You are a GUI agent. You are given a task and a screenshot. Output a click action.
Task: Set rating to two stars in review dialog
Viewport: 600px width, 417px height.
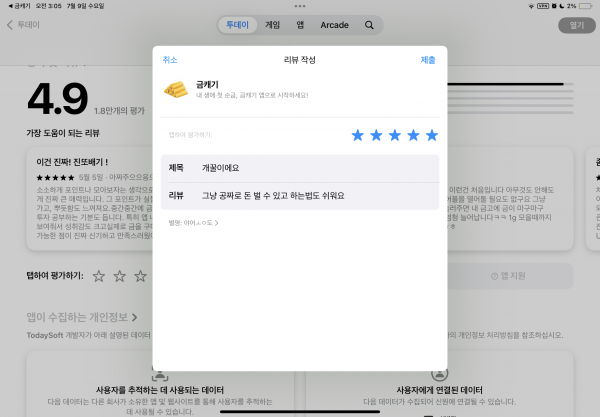coord(376,135)
